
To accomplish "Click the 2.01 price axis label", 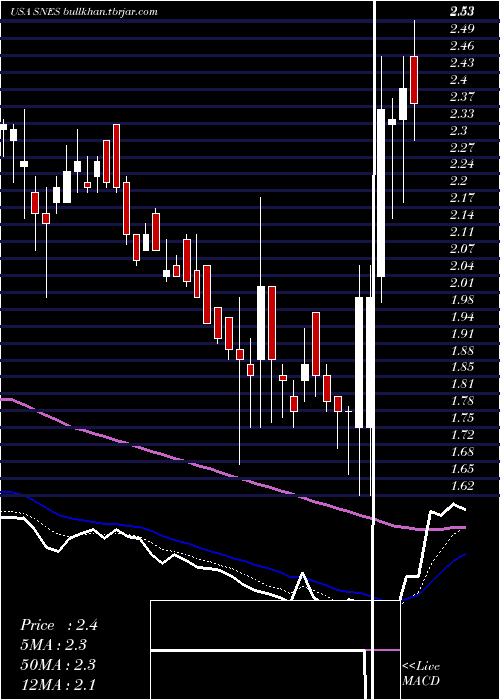I will coord(462,283).
